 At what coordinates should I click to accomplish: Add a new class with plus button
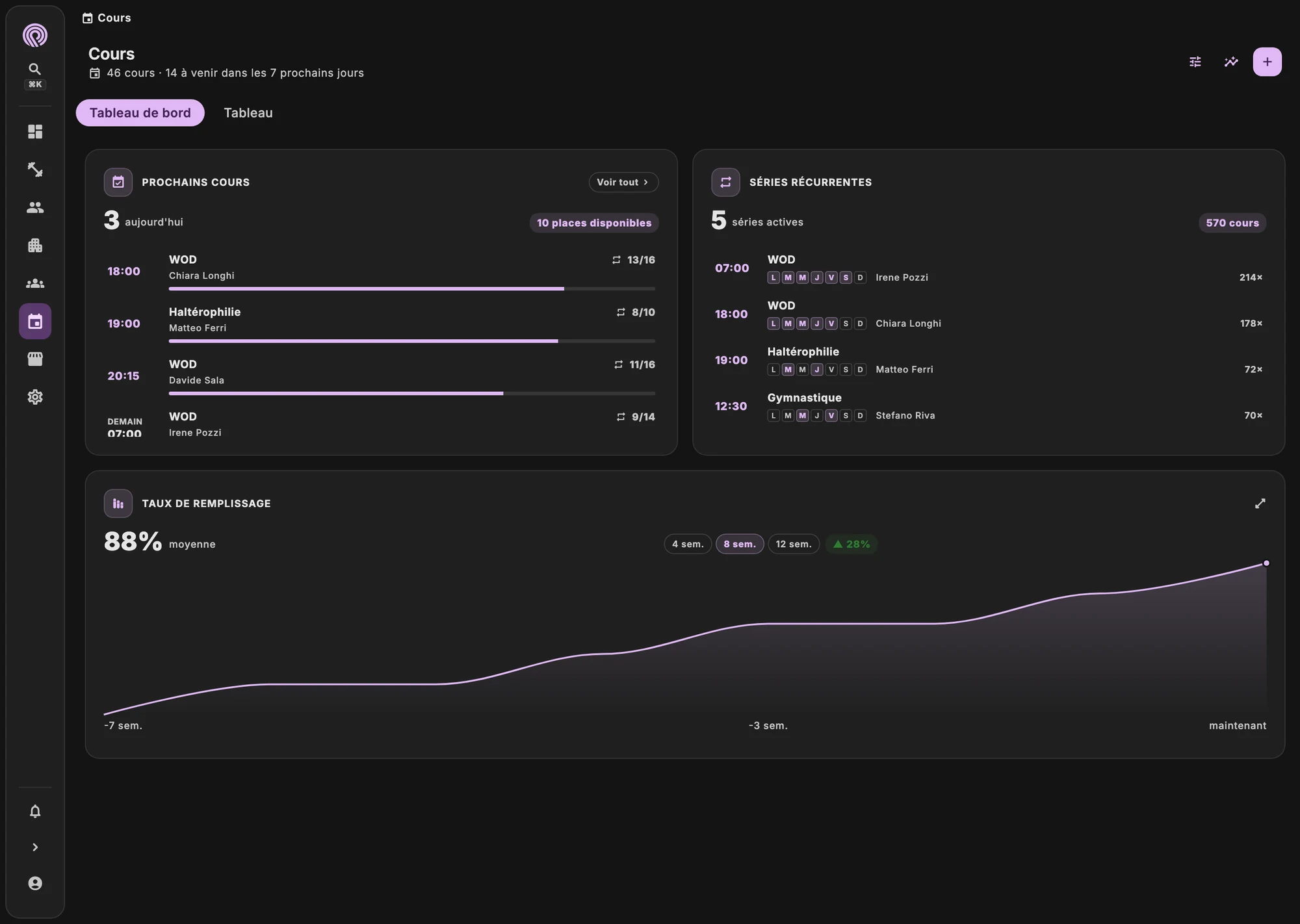pyautogui.click(x=1267, y=62)
